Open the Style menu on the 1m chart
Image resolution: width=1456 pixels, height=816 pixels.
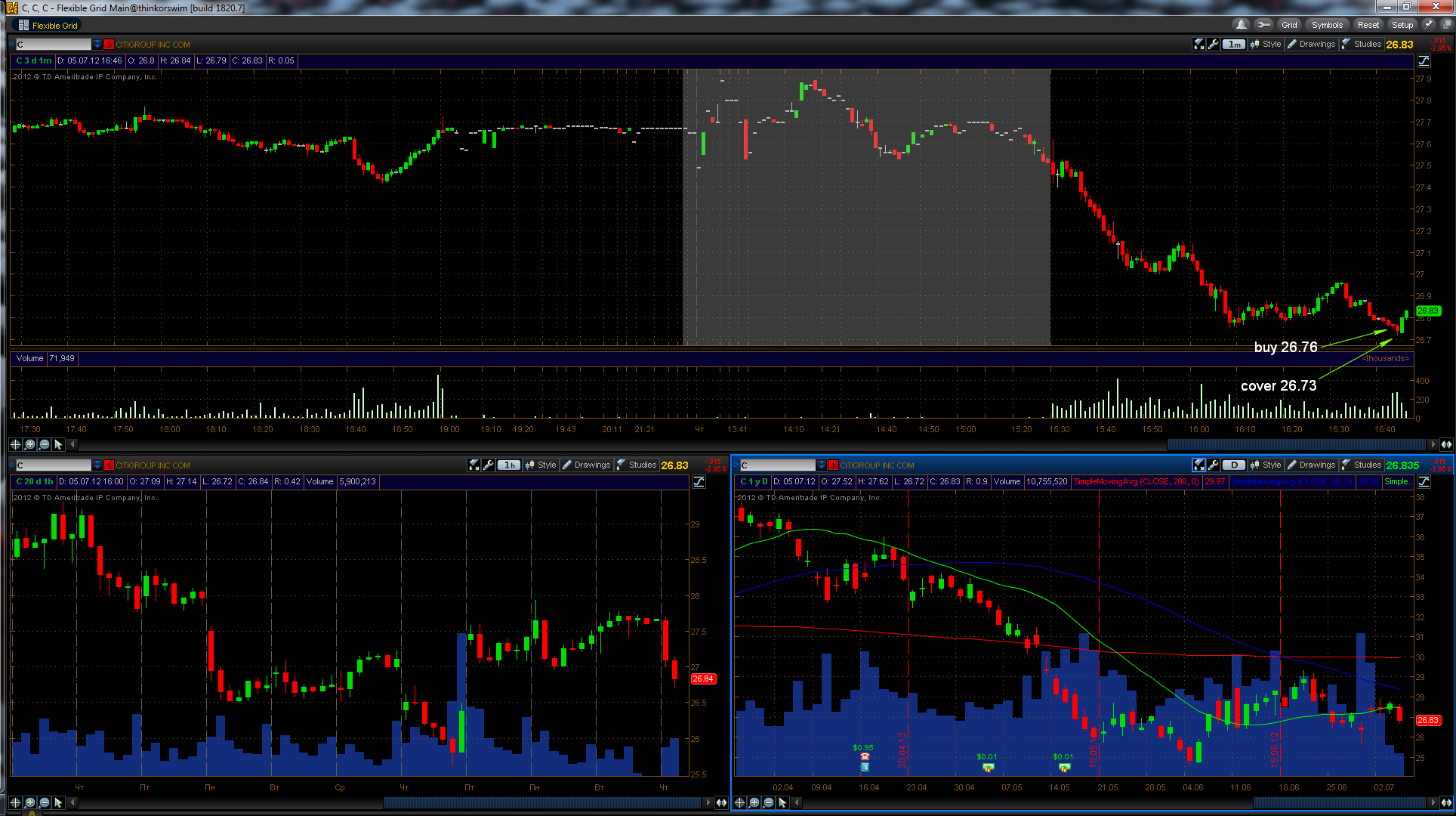tap(1266, 45)
